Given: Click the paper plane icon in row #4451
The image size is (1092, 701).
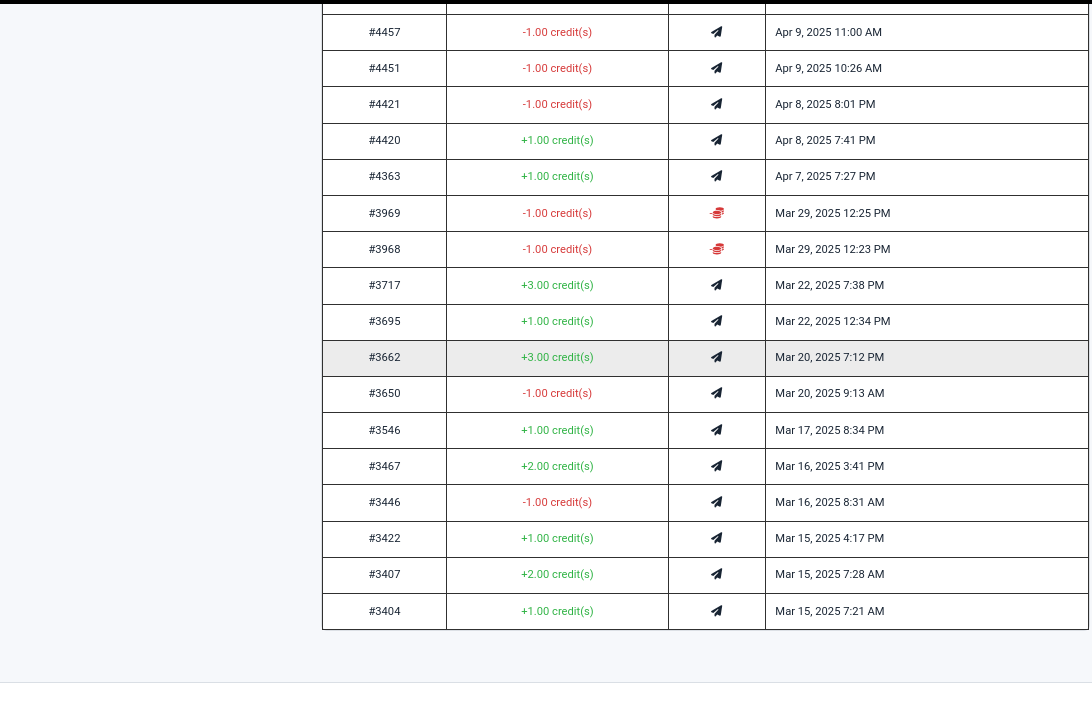Looking at the screenshot, I should tap(717, 68).
